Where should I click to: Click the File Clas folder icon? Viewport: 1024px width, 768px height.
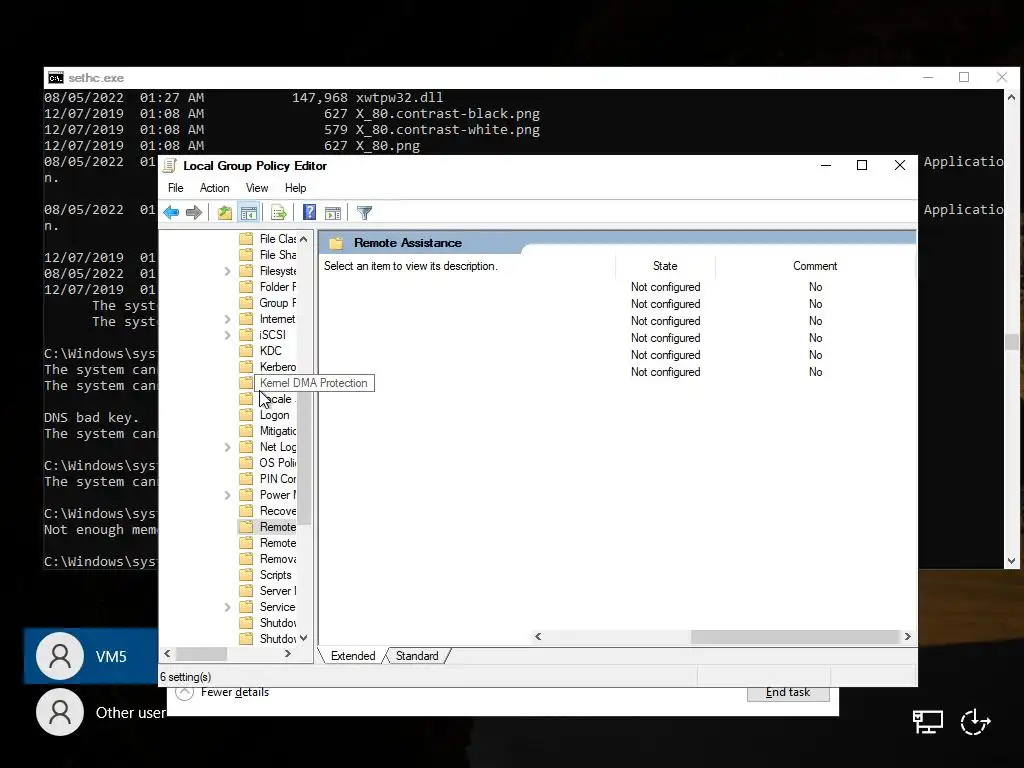246,238
